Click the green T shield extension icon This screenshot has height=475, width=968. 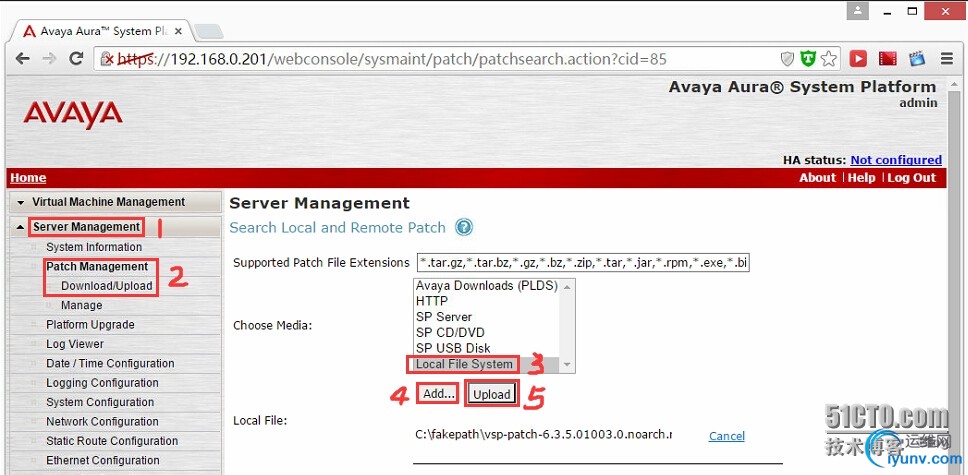[x=807, y=59]
